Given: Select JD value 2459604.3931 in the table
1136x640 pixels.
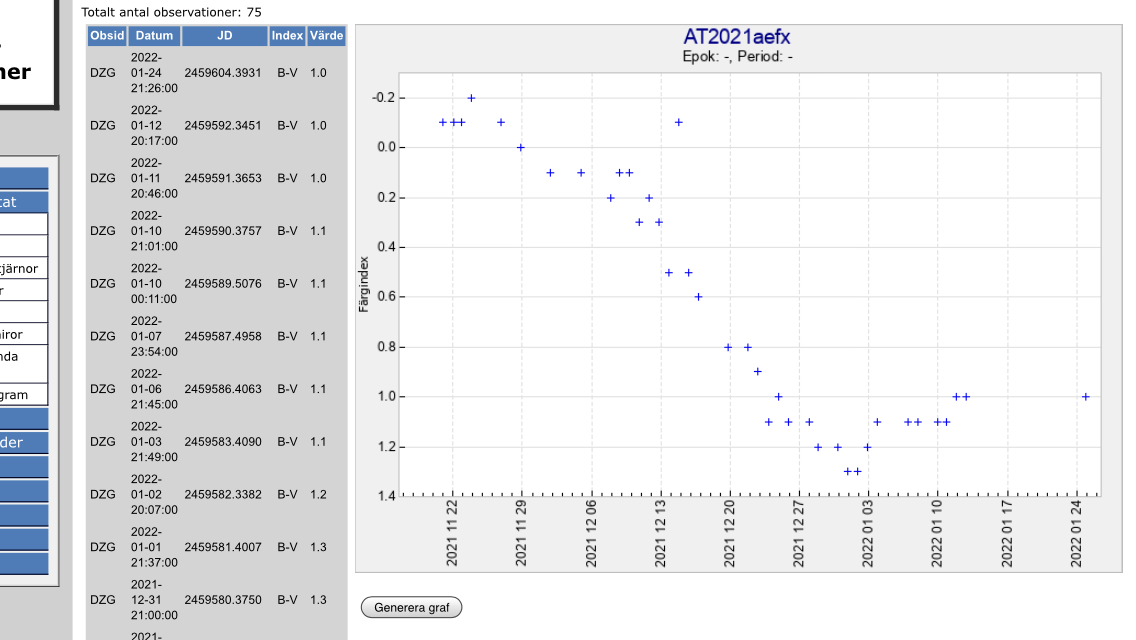Looking at the screenshot, I should (x=223, y=73).
